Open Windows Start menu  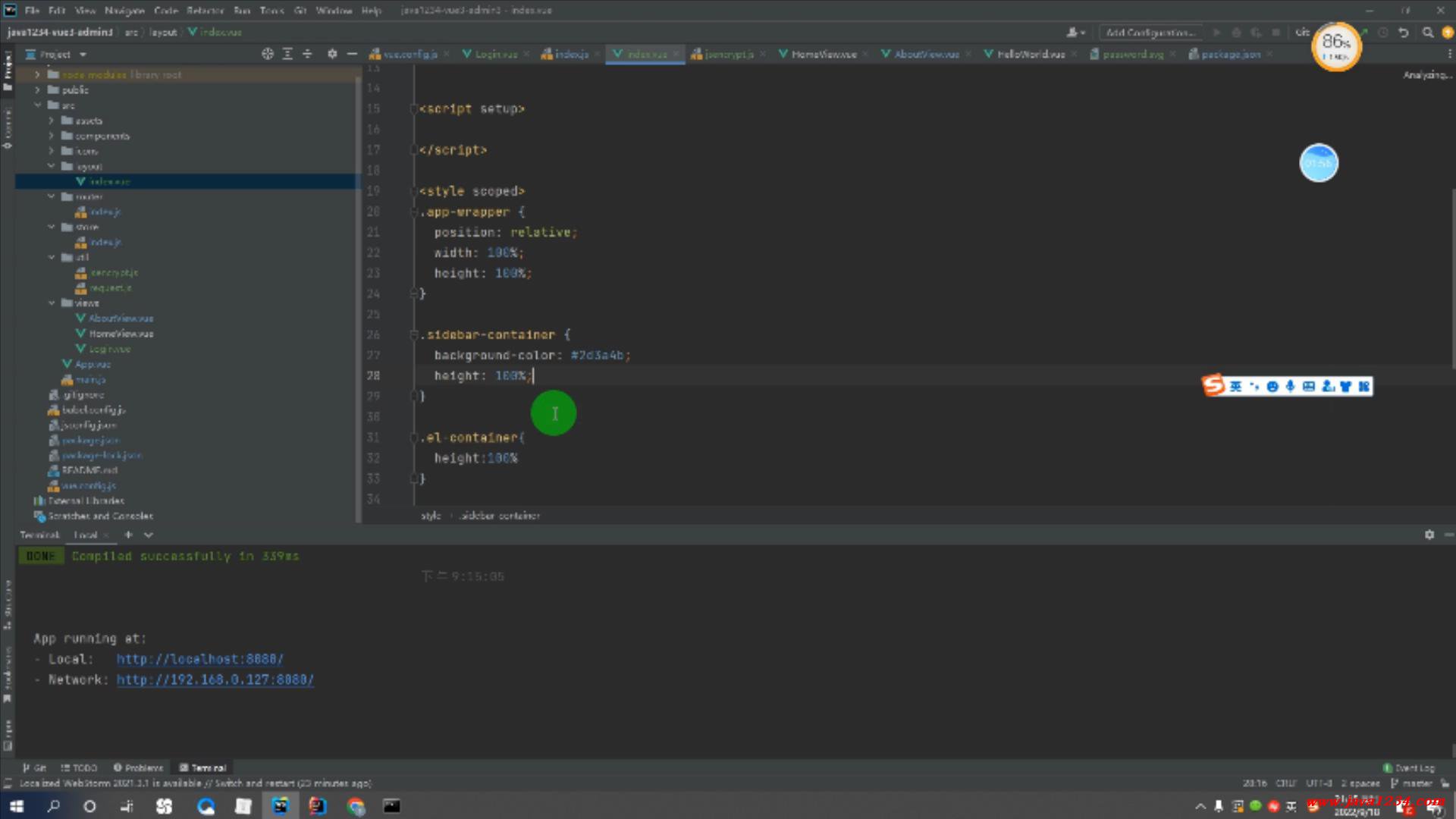tap(17, 806)
